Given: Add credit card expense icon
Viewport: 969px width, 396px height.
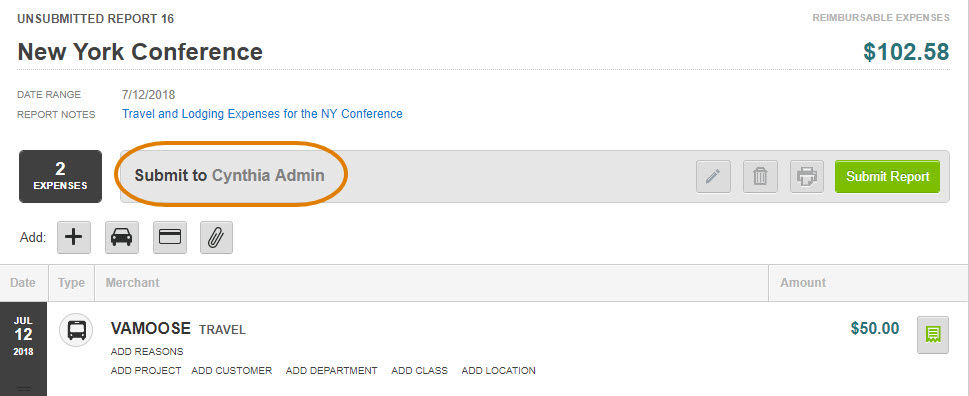Looking at the screenshot, I should pos(169,237).
